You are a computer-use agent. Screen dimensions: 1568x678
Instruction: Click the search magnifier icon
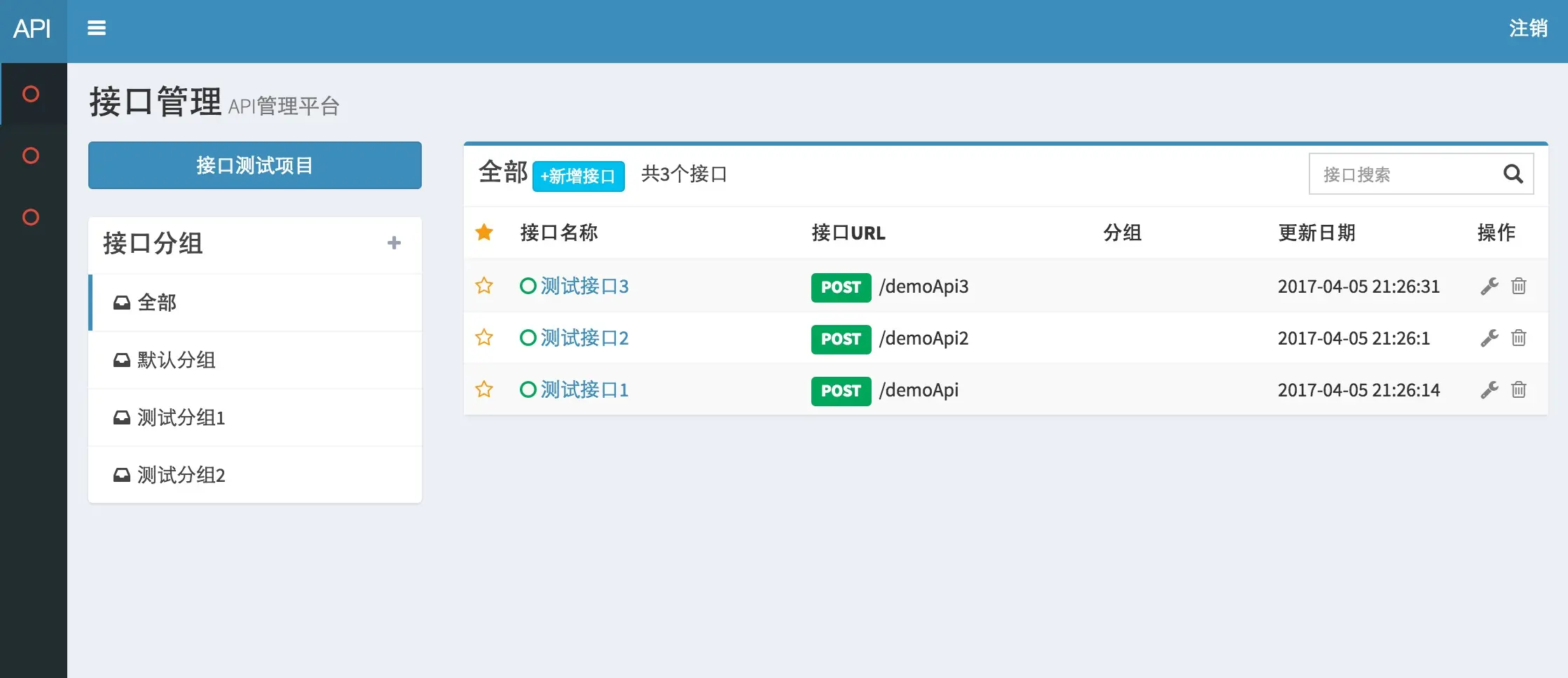point(1513,174)
